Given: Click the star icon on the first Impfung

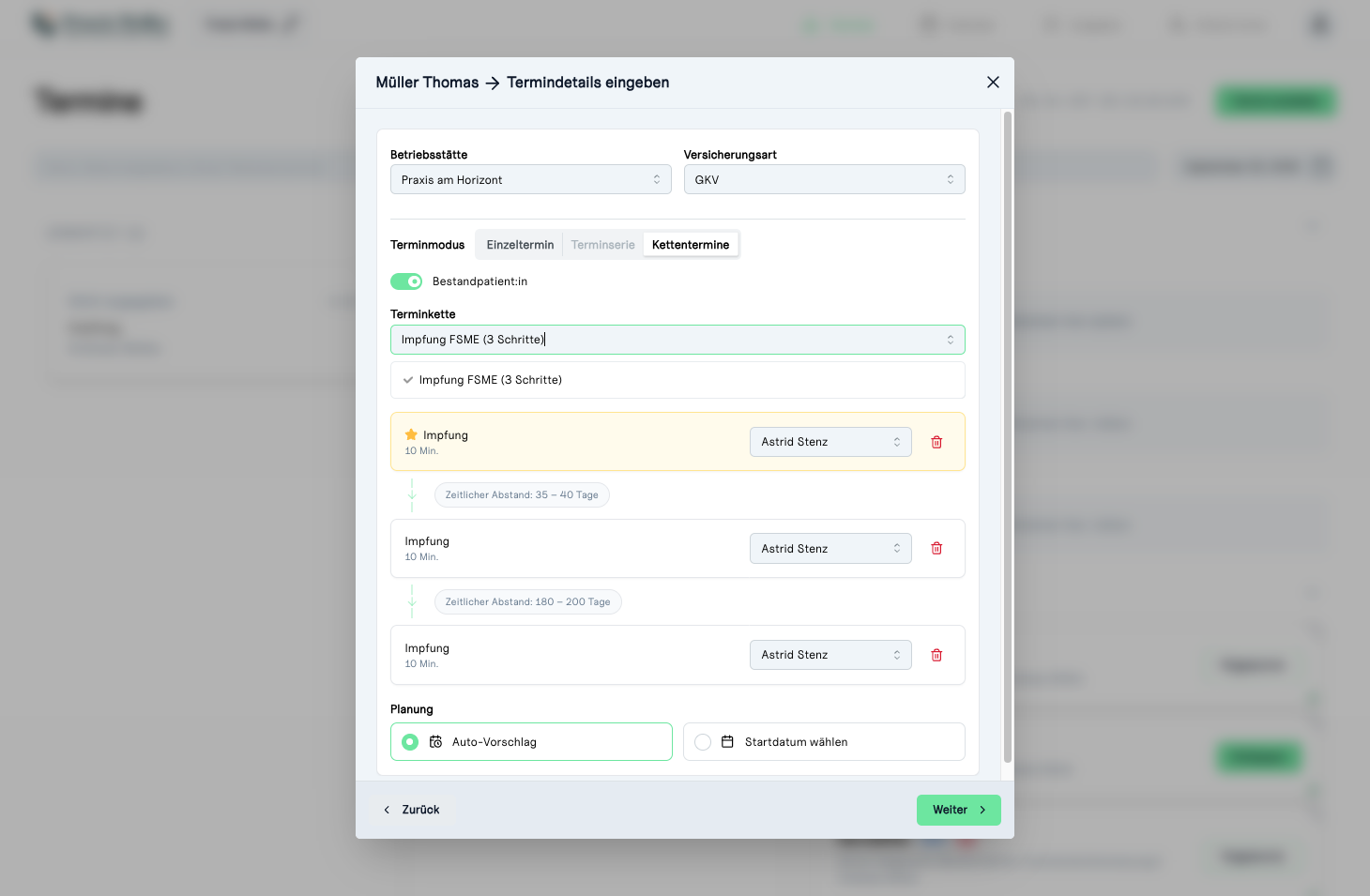Looking at the screenshot, I should (411, 434).
